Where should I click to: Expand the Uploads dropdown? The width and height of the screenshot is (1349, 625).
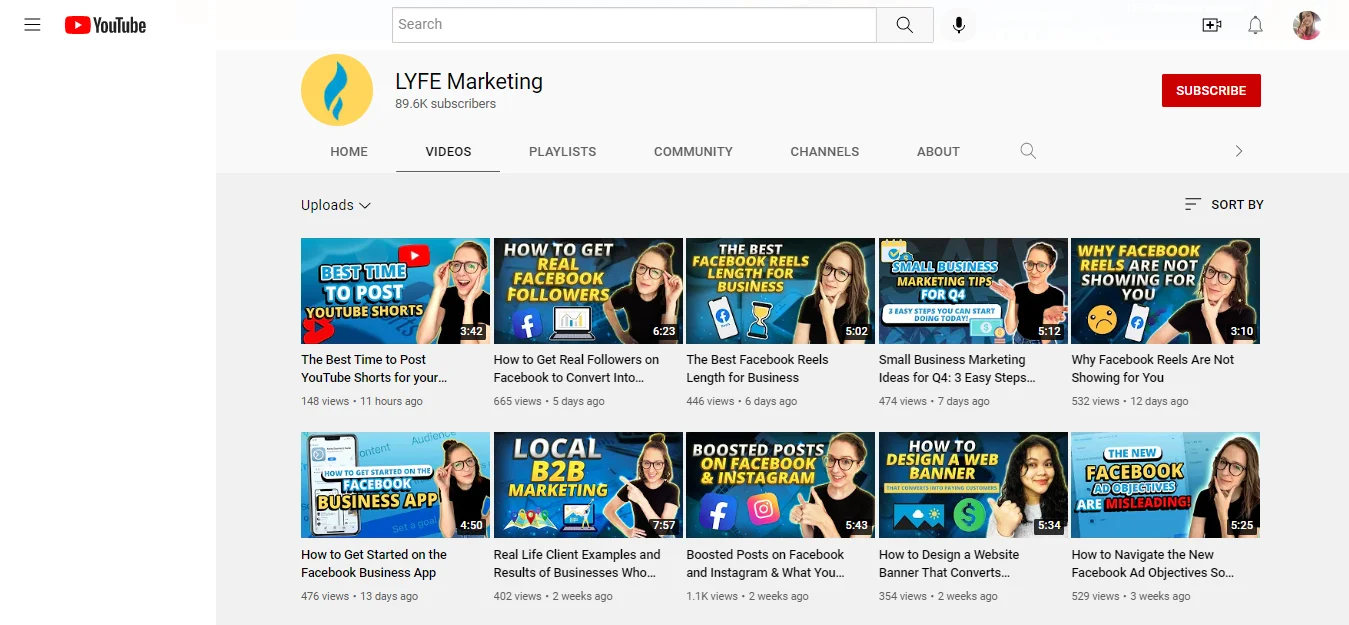point(336,205)
